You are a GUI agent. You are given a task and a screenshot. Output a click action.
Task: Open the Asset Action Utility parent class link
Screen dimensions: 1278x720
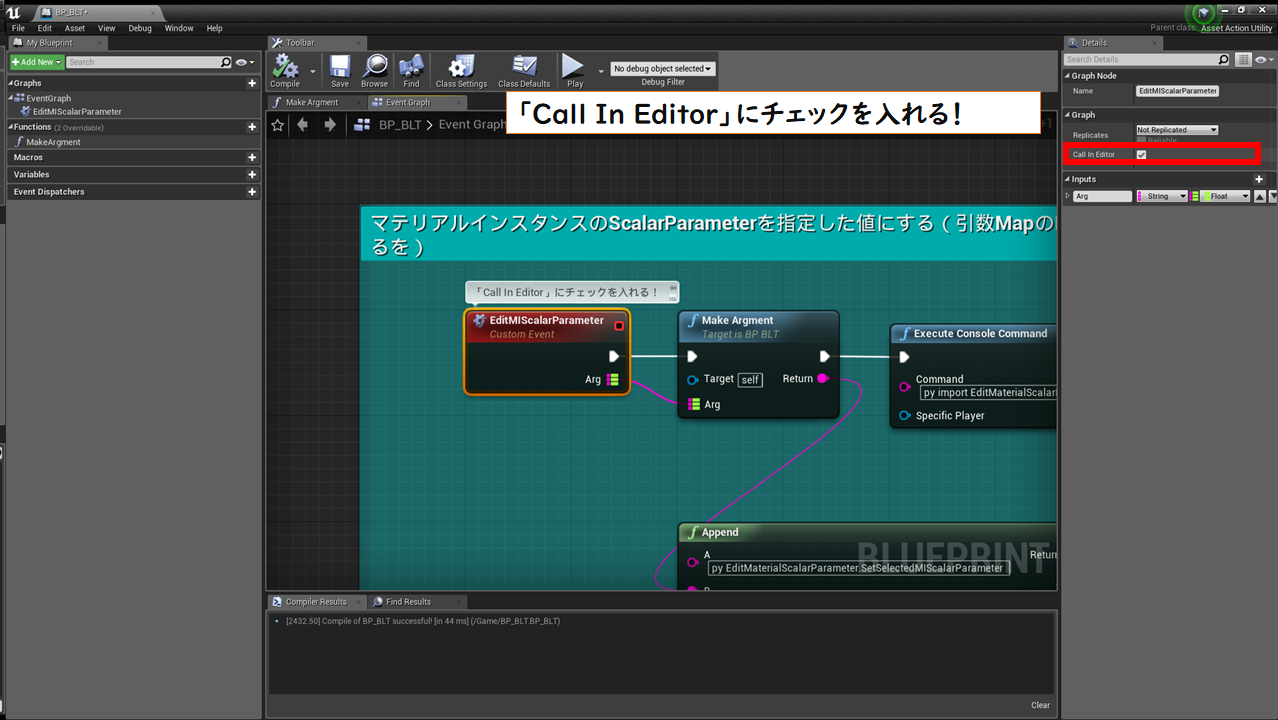point(1236,28)
